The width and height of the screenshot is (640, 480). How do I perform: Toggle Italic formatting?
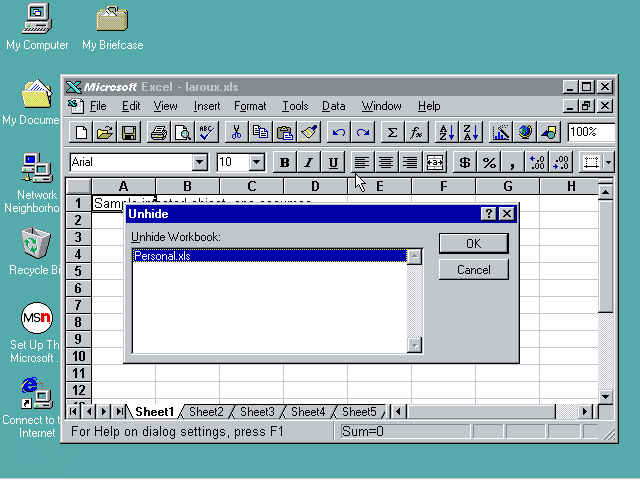coord(309,162)
